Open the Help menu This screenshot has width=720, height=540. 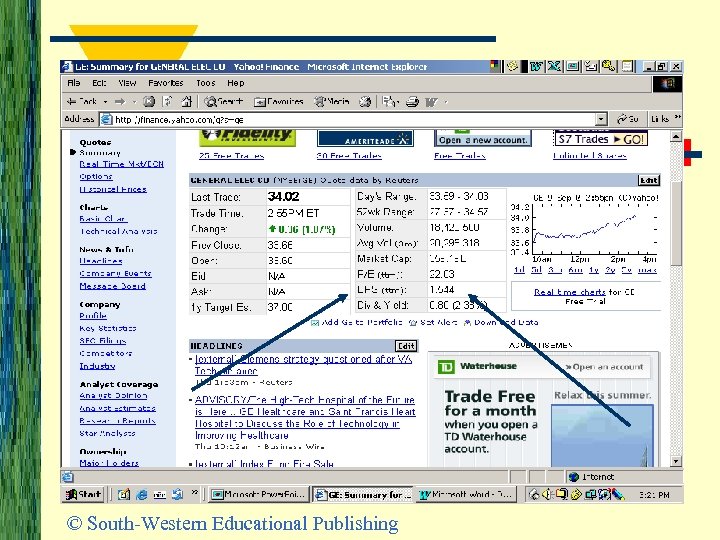pos(236,83)
